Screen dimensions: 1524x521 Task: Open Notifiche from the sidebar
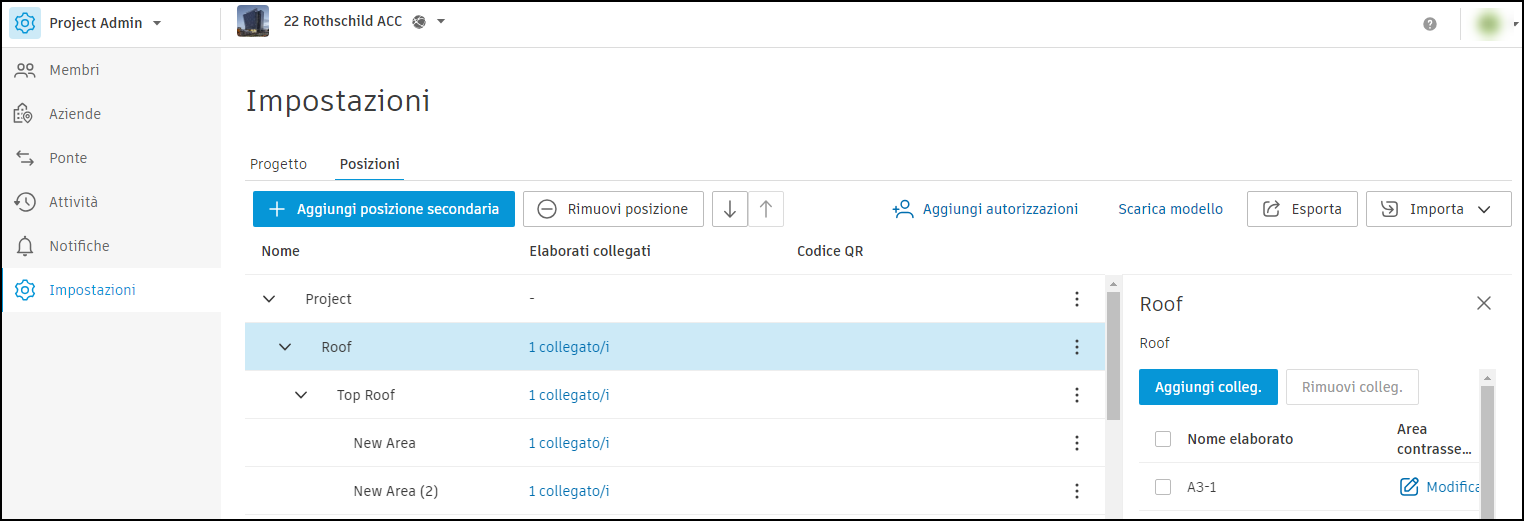(x=79, y=246)
